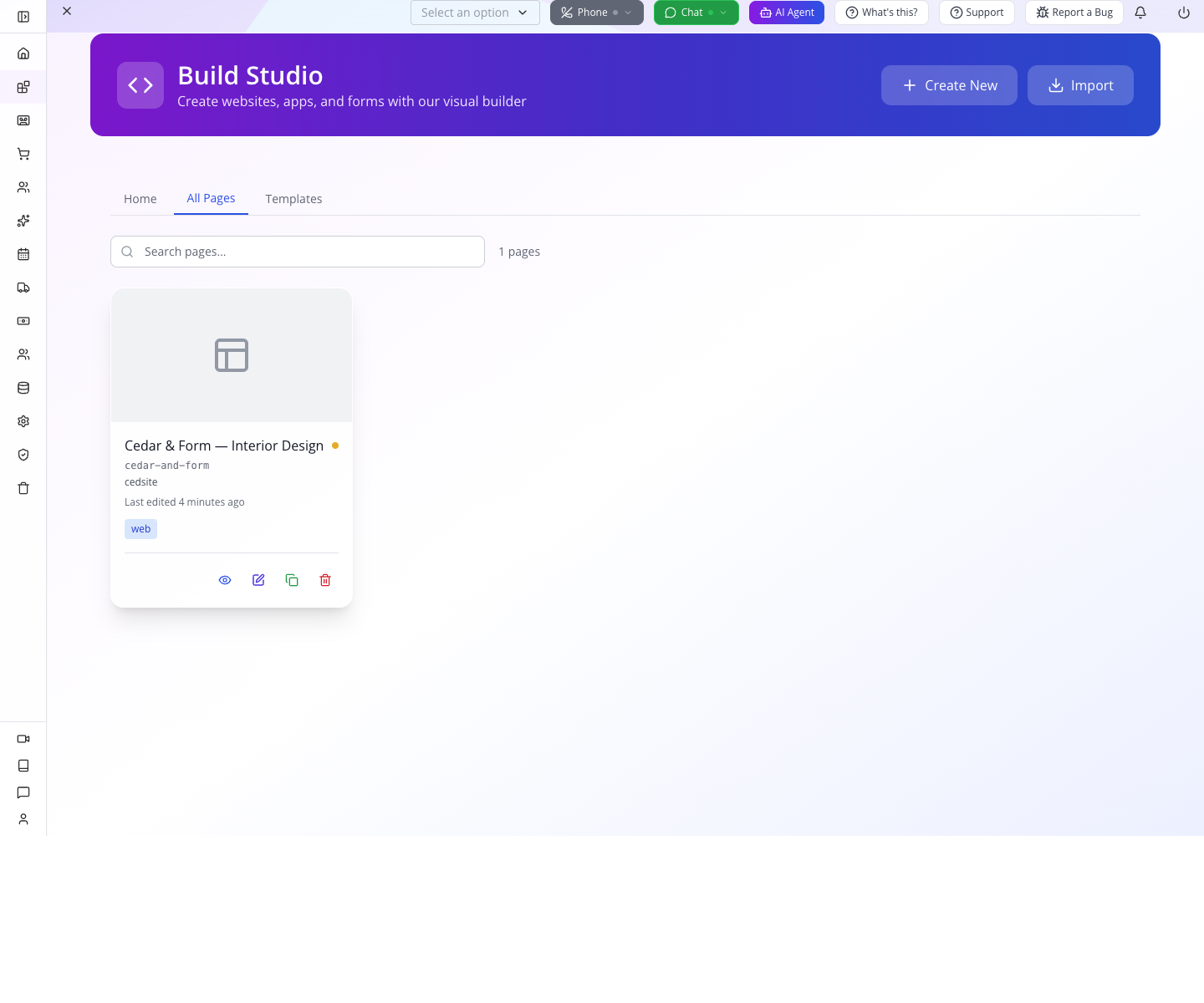
Task: Open the video camera sidebar icon
Action: click(x=23, y=739)
